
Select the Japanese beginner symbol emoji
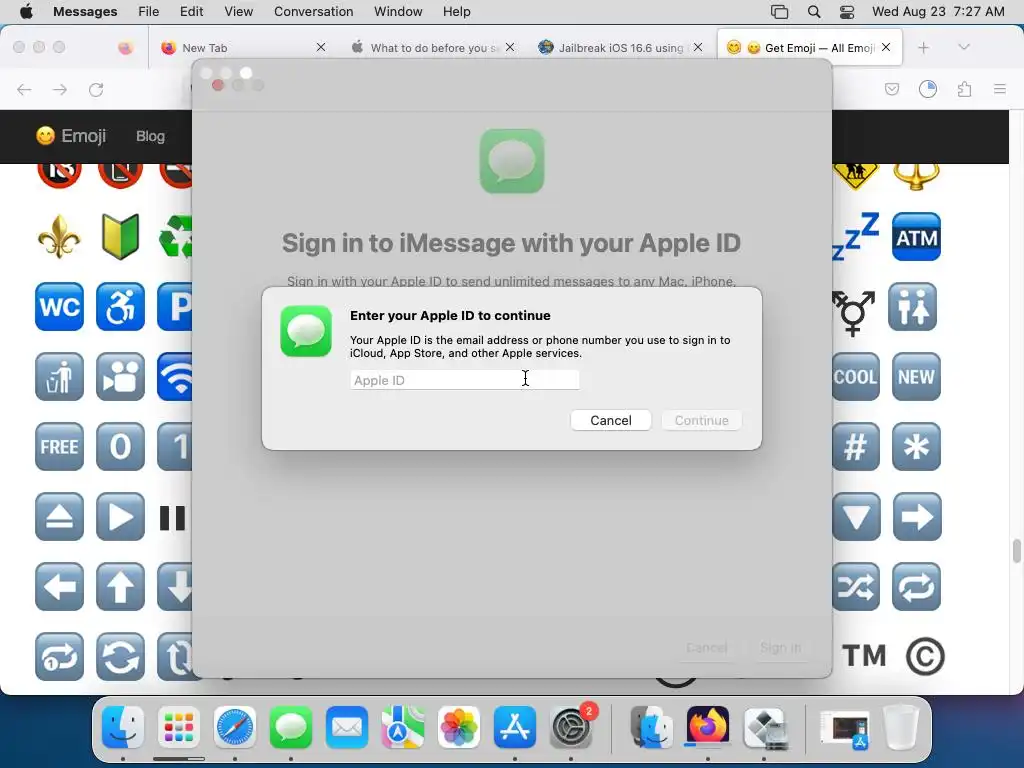[121, 236]
